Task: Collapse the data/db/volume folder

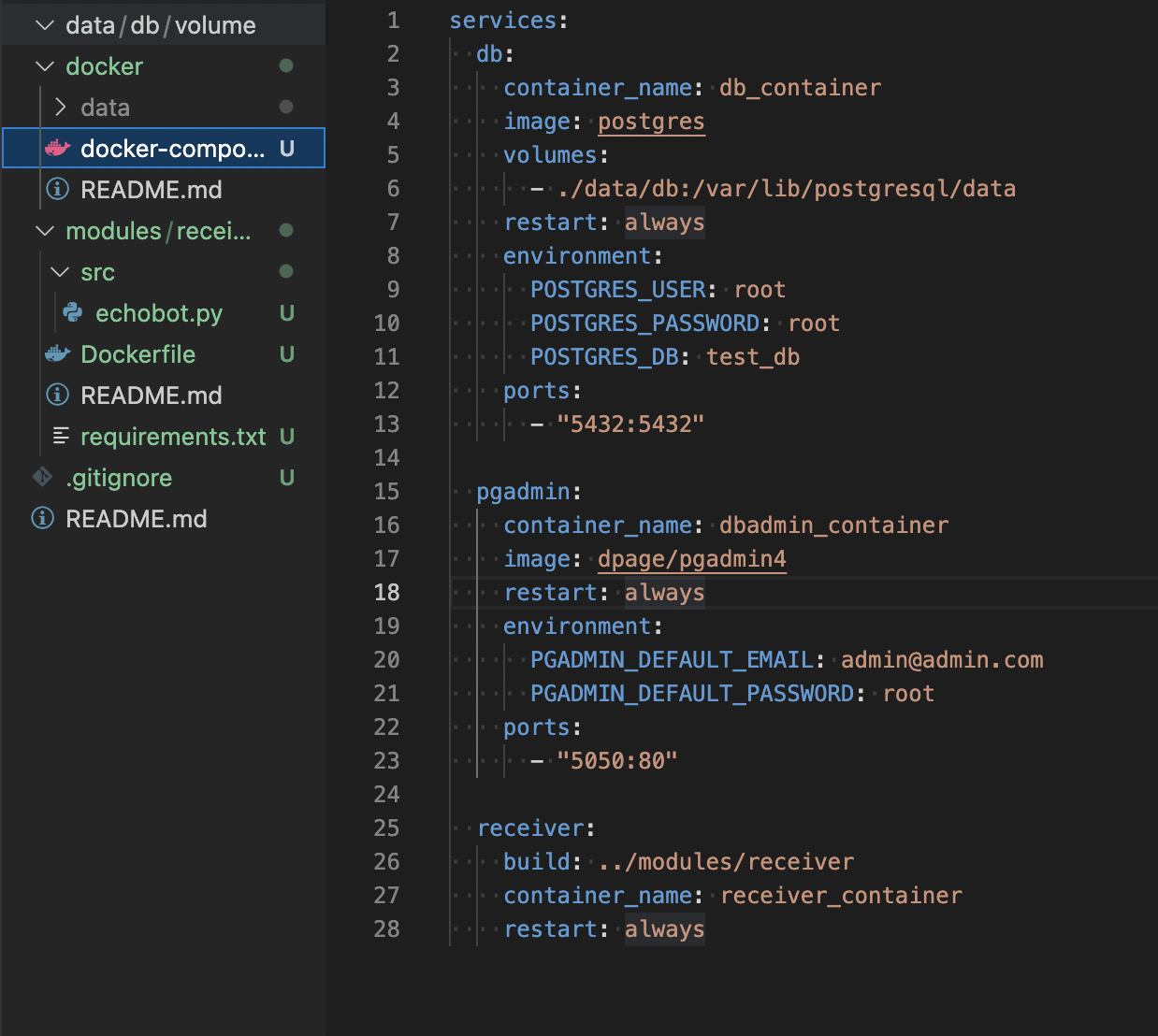Action: (44, 25)
